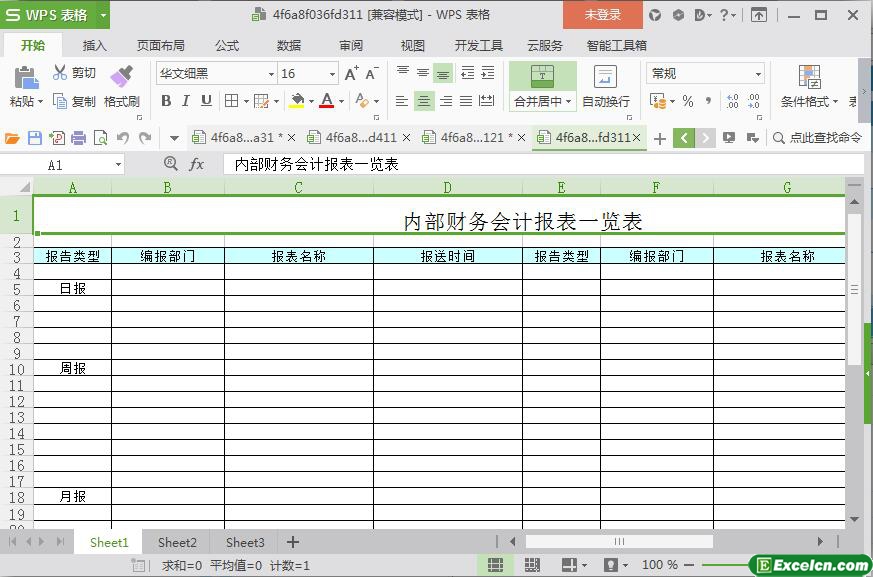Toggle Bold formatting
This screenshot has width=873, height=577.
(166, 101)
